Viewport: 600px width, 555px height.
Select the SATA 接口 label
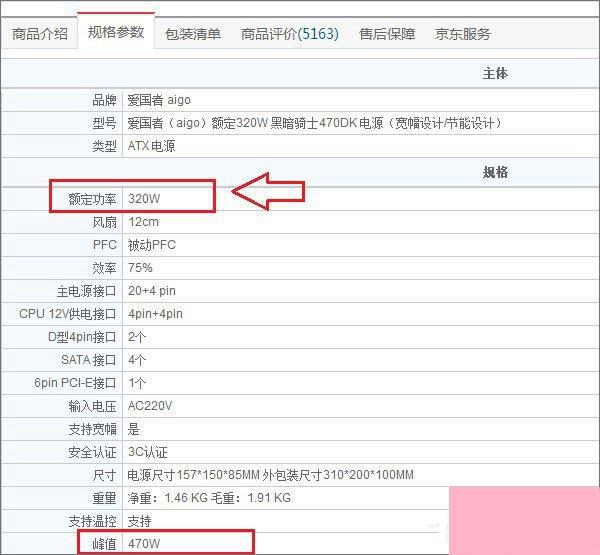(89, 360)
